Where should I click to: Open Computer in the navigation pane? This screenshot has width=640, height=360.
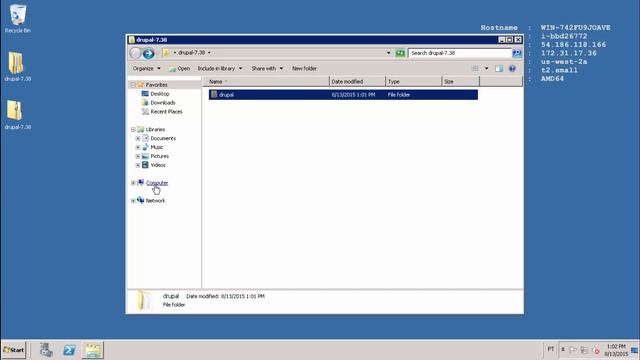pos(157,183)
